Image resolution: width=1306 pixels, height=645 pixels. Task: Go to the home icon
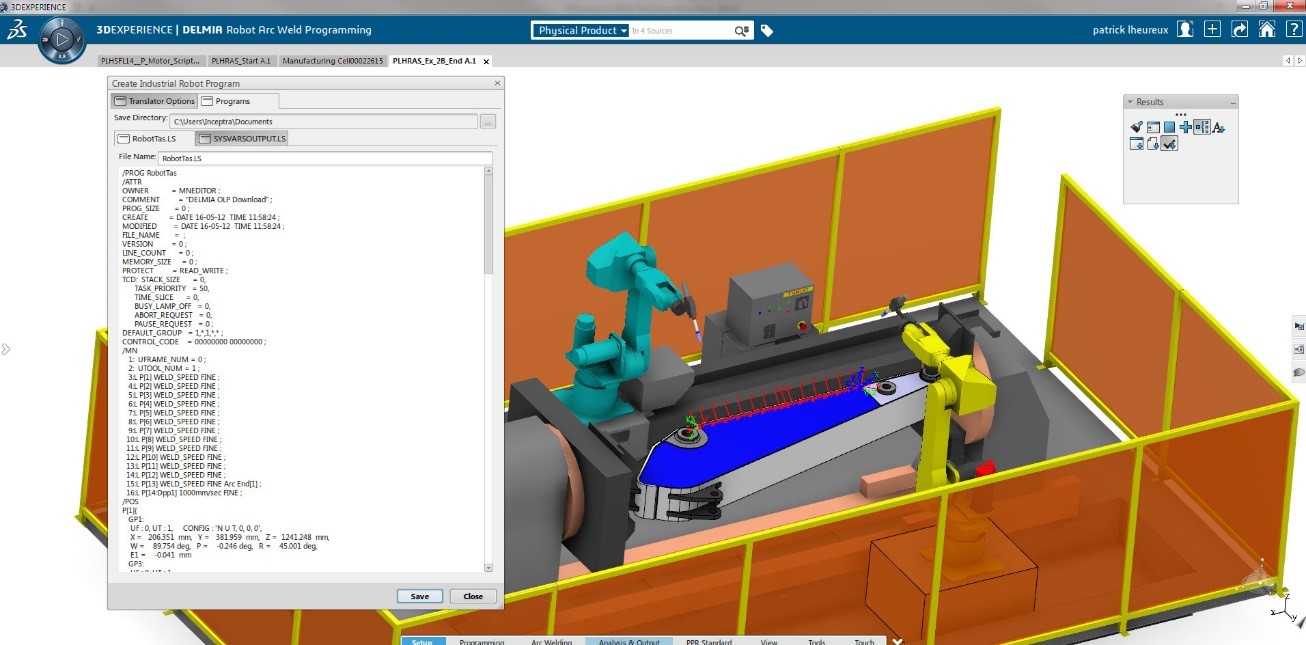coord(1267,30)
